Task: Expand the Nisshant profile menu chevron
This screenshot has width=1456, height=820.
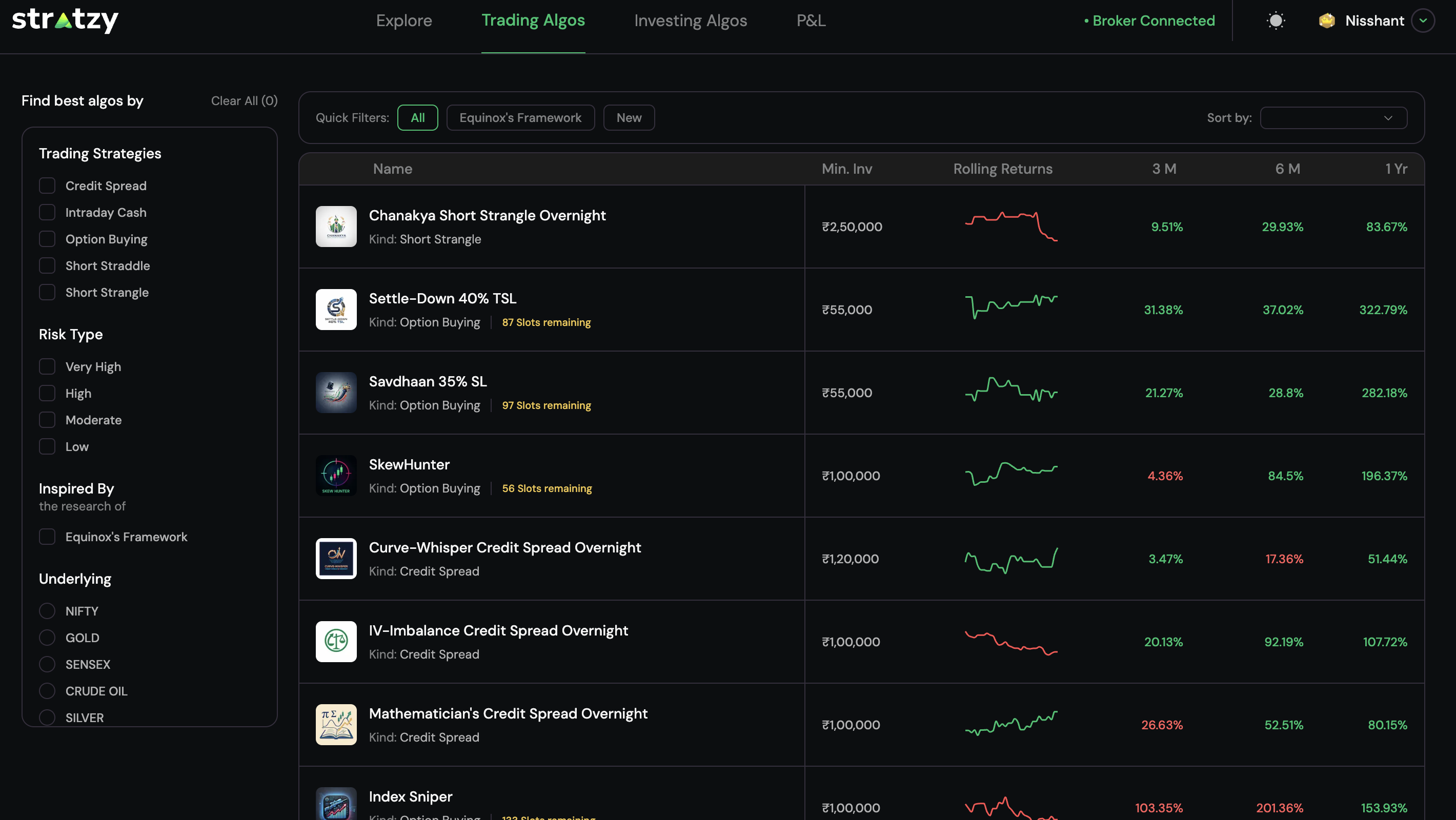Action: coord(1423,21)
